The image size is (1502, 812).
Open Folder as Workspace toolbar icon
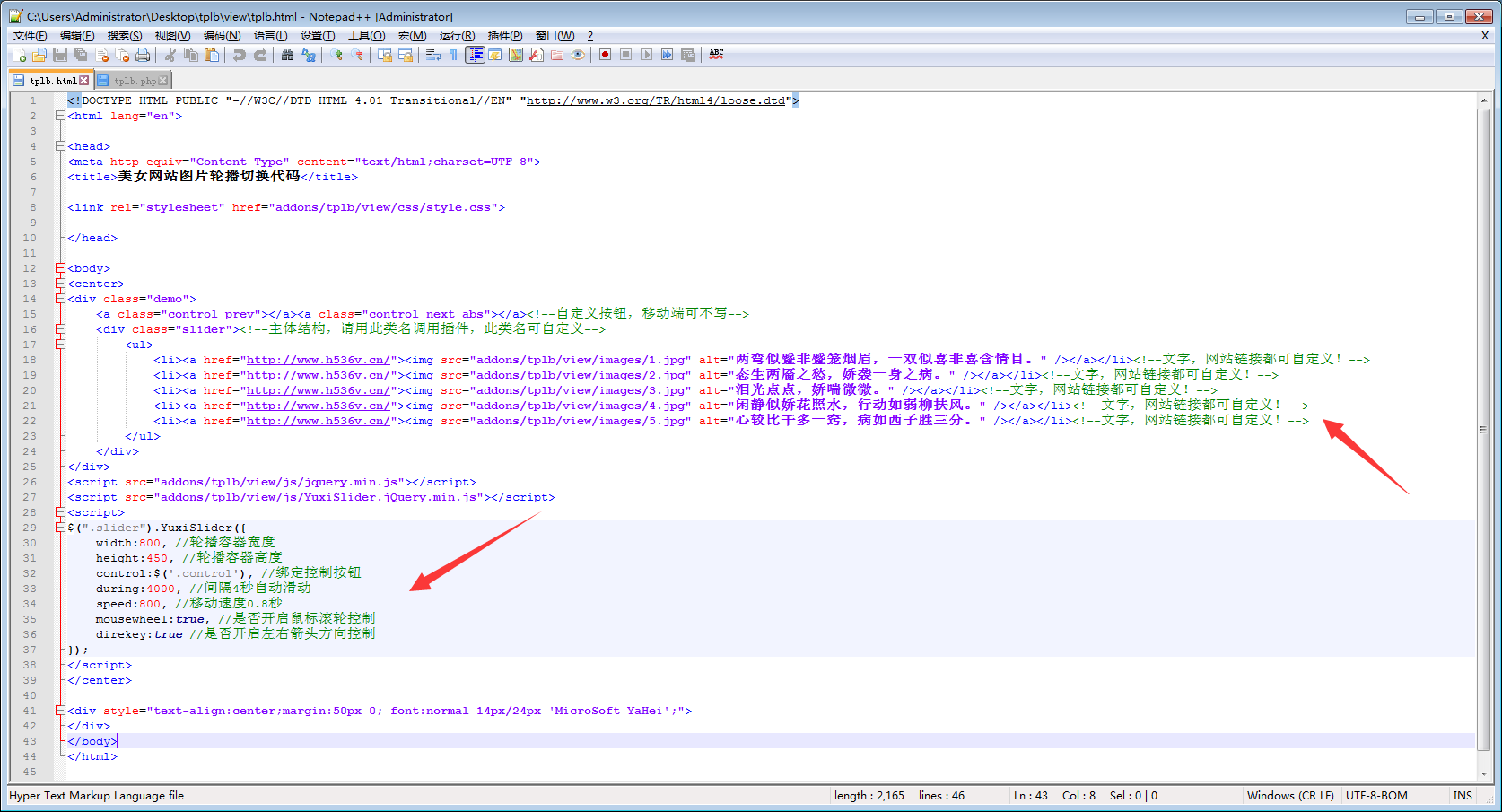[x=557, y=55]
